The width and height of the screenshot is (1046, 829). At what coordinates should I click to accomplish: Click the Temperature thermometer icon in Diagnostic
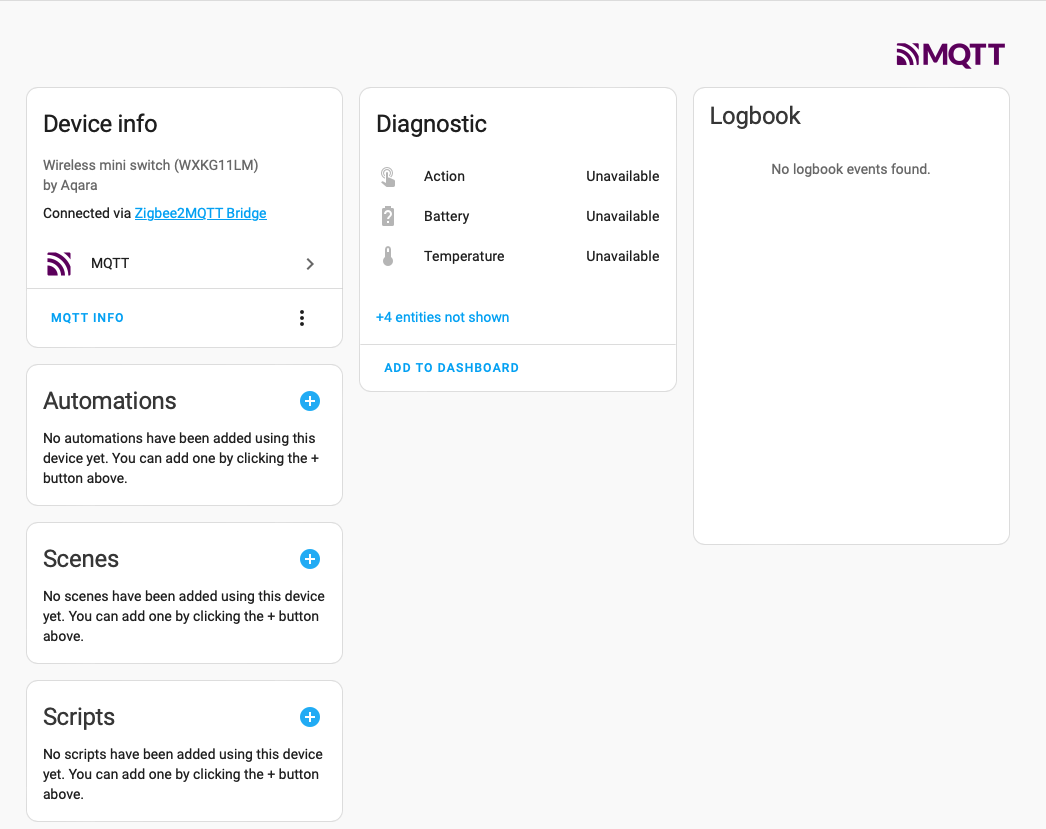[389, 256]
